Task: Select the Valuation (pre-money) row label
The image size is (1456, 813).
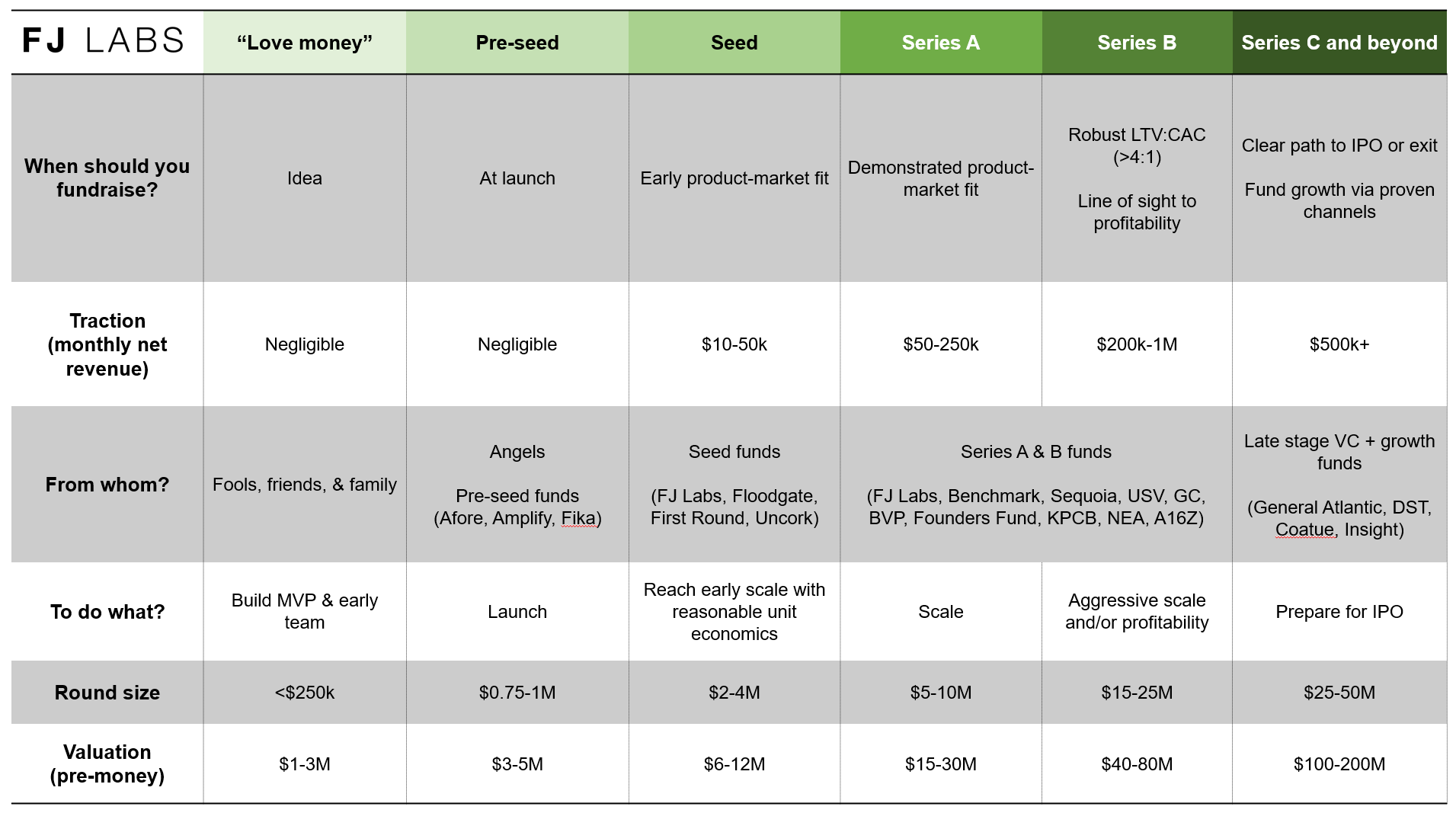Action: (107, 763)
